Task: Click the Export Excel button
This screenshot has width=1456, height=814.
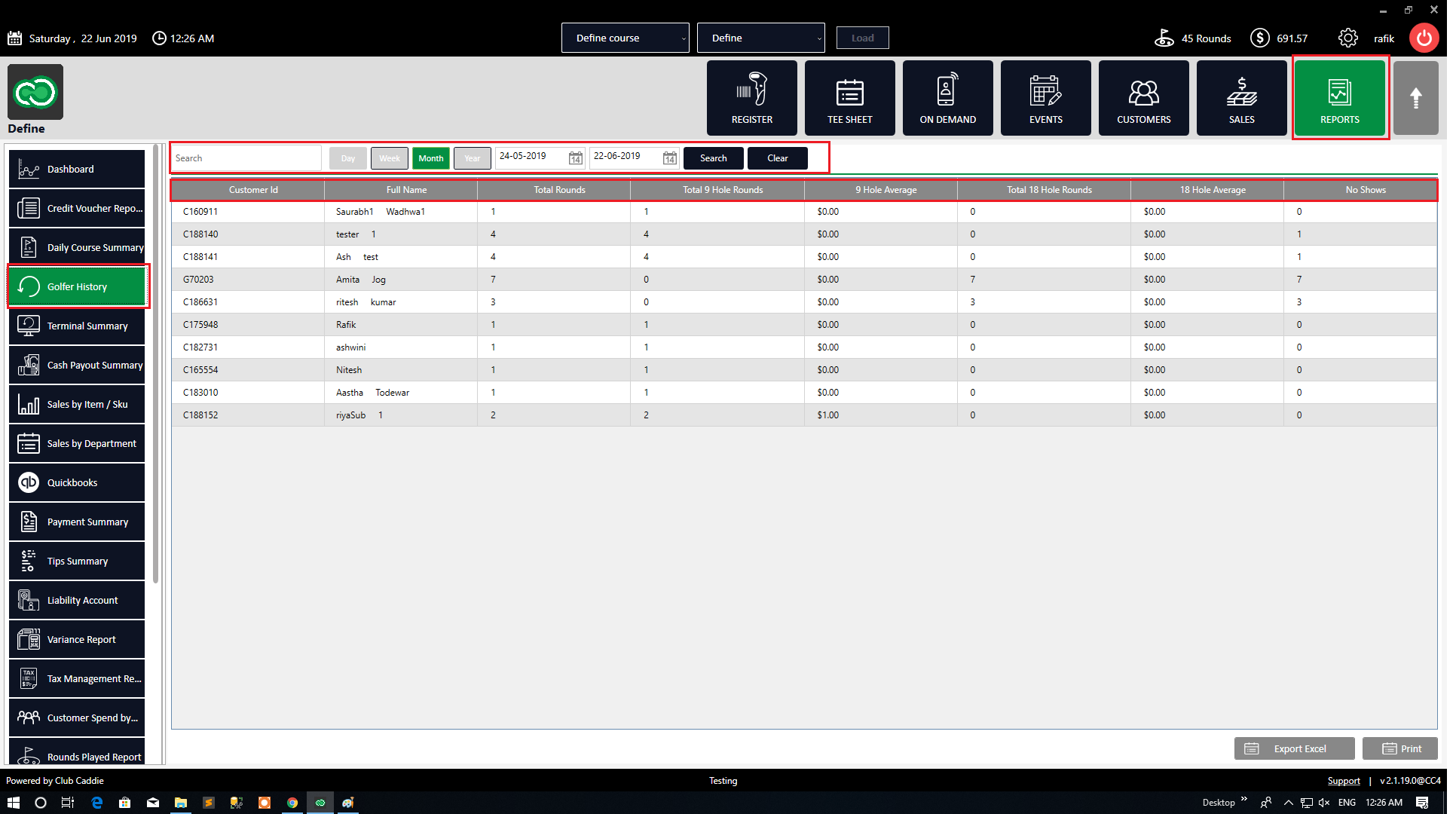Action: pos(1294,748)
